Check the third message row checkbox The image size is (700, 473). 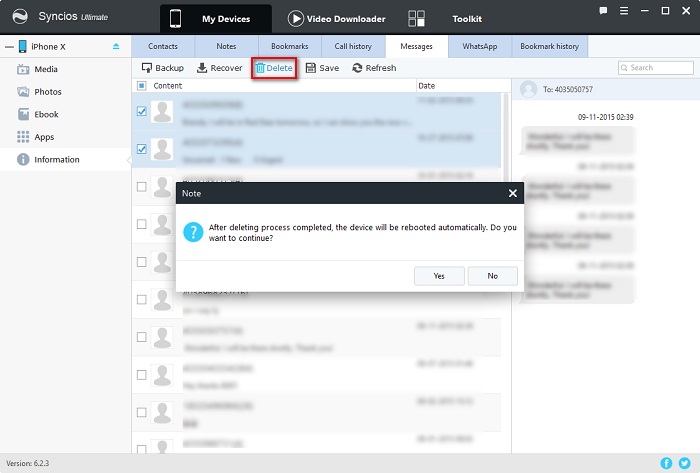point(142,187)
